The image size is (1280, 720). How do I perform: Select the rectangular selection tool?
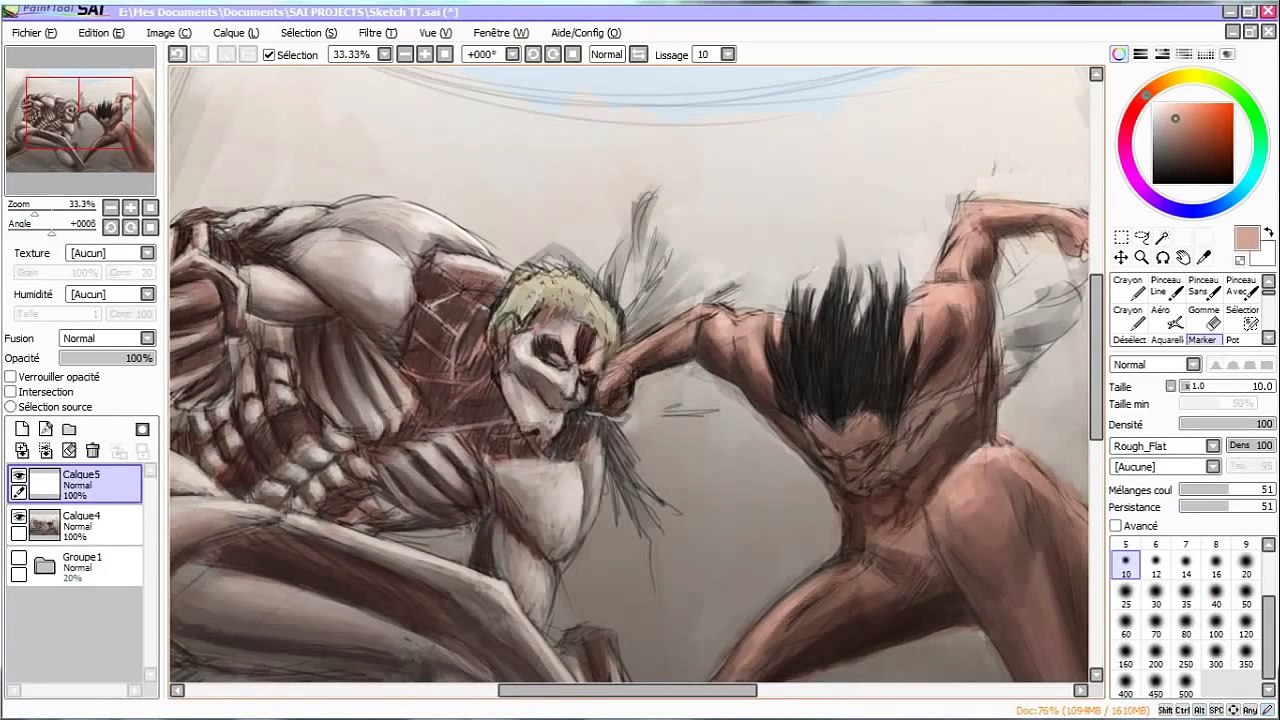point(1121,237)
